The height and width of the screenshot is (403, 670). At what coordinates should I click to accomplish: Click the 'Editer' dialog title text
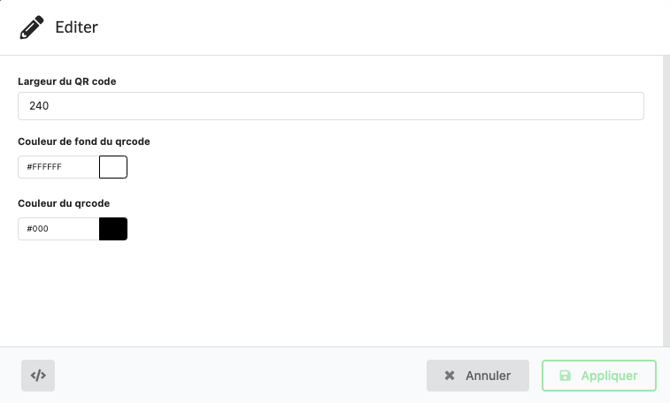(76, 27)
